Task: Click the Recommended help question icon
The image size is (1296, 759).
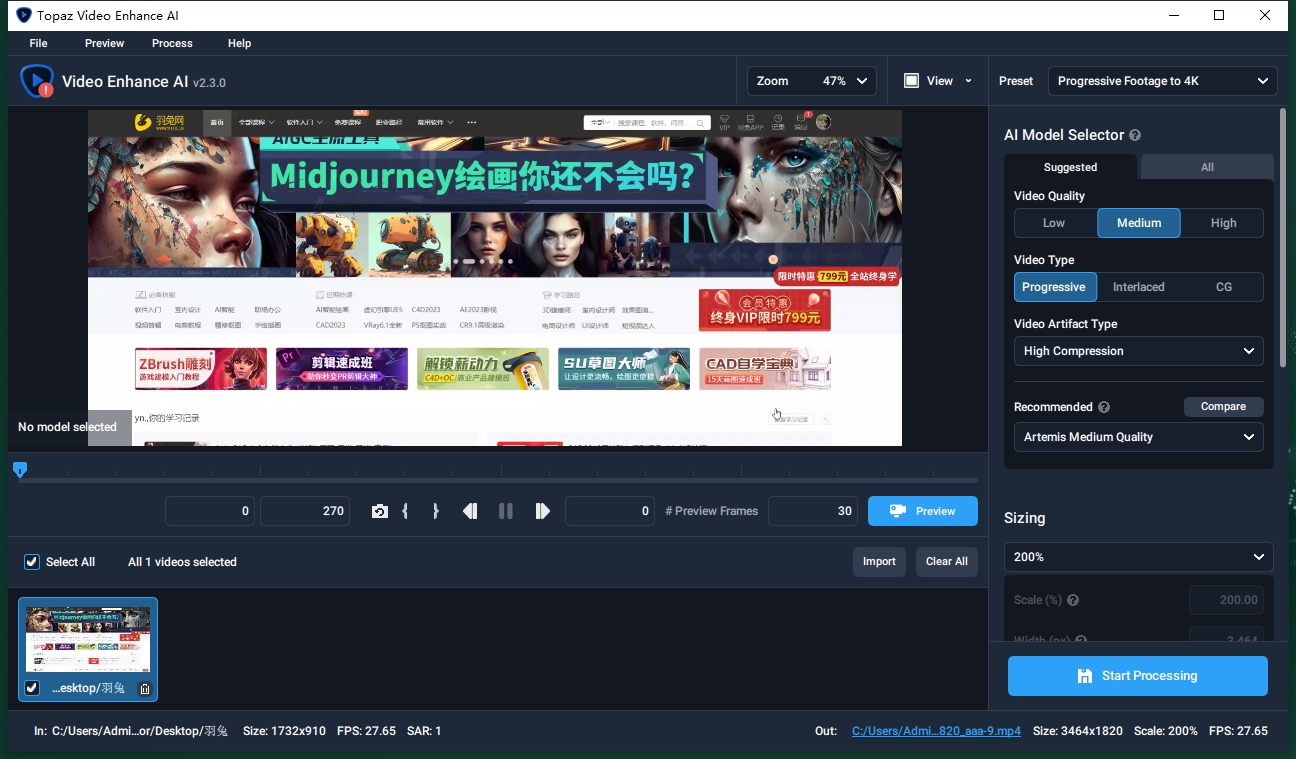Action: tap(1104, 407)
